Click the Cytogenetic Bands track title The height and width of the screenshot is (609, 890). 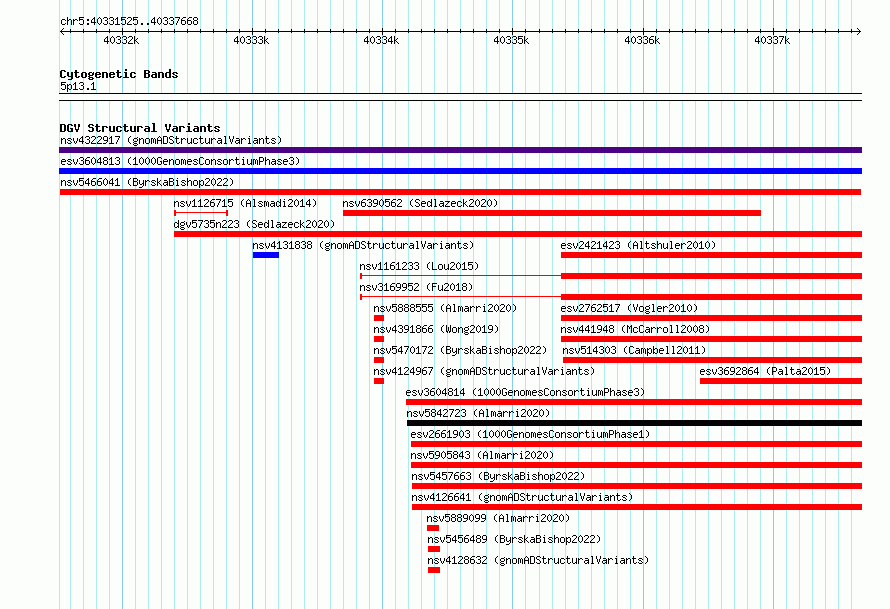point(119,74)
